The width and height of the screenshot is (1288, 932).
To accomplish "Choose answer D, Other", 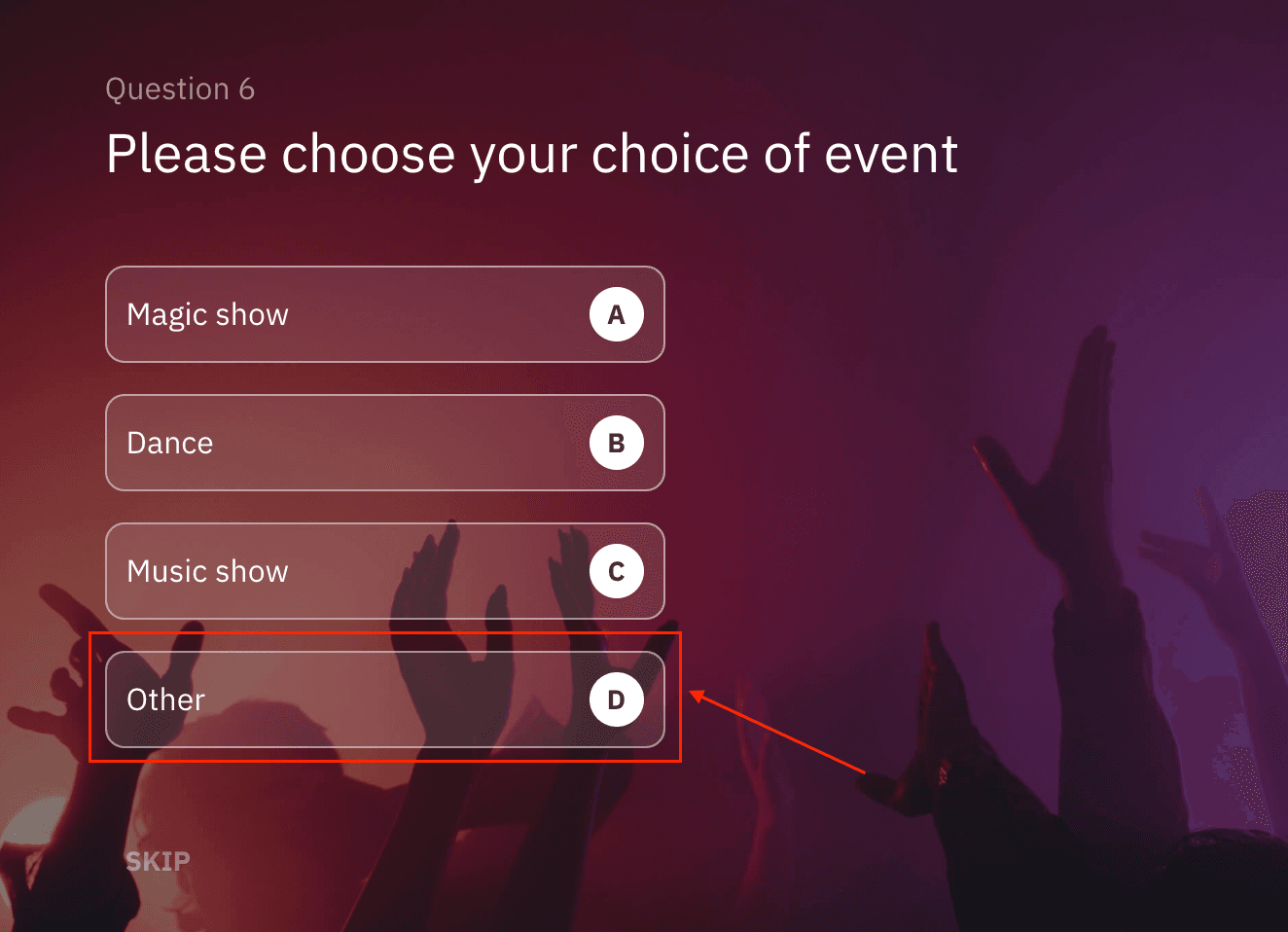I will click(x=384, y=699).
